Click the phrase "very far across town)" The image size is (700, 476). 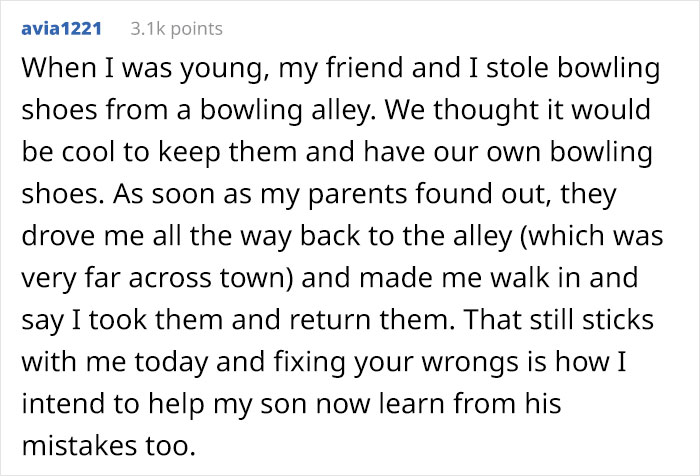pyautogui.click(x=158, y=278)
